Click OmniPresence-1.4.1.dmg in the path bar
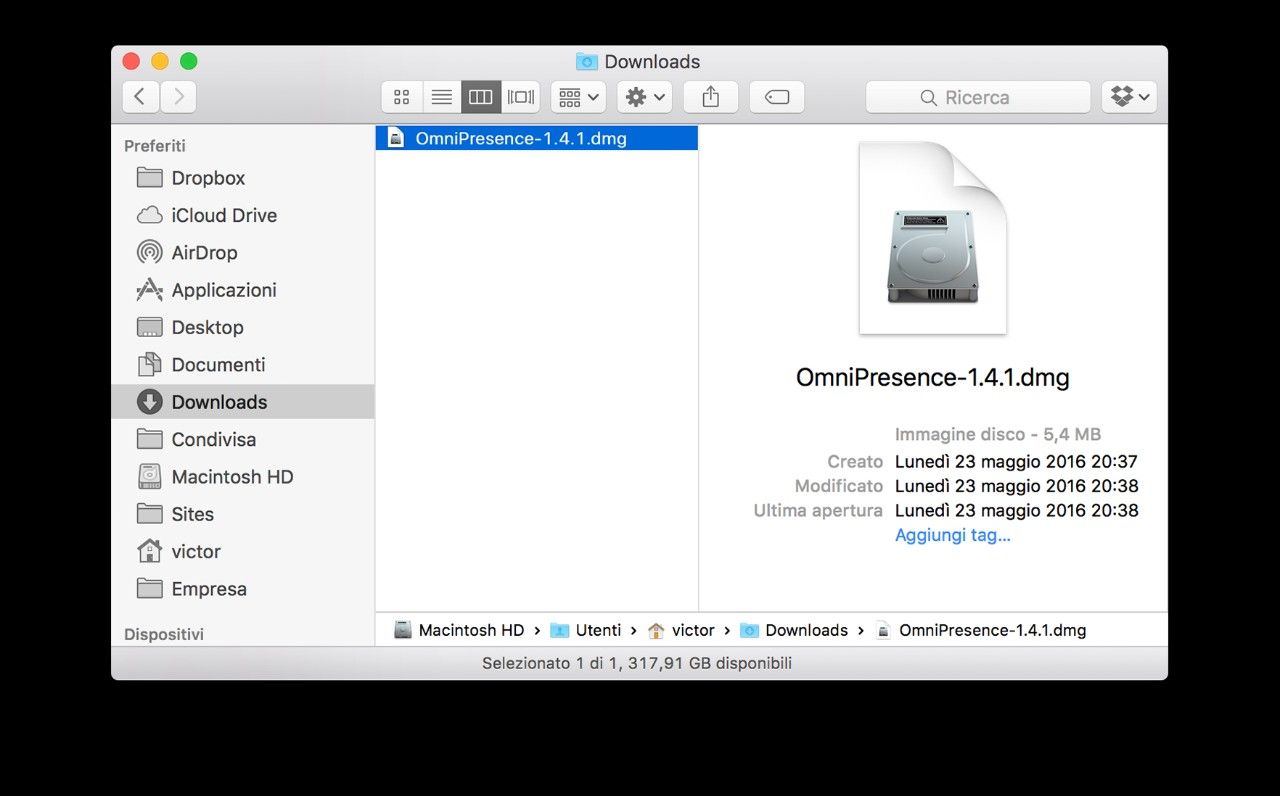Screen dimensions: 1280x796 [x=980, y=630]
